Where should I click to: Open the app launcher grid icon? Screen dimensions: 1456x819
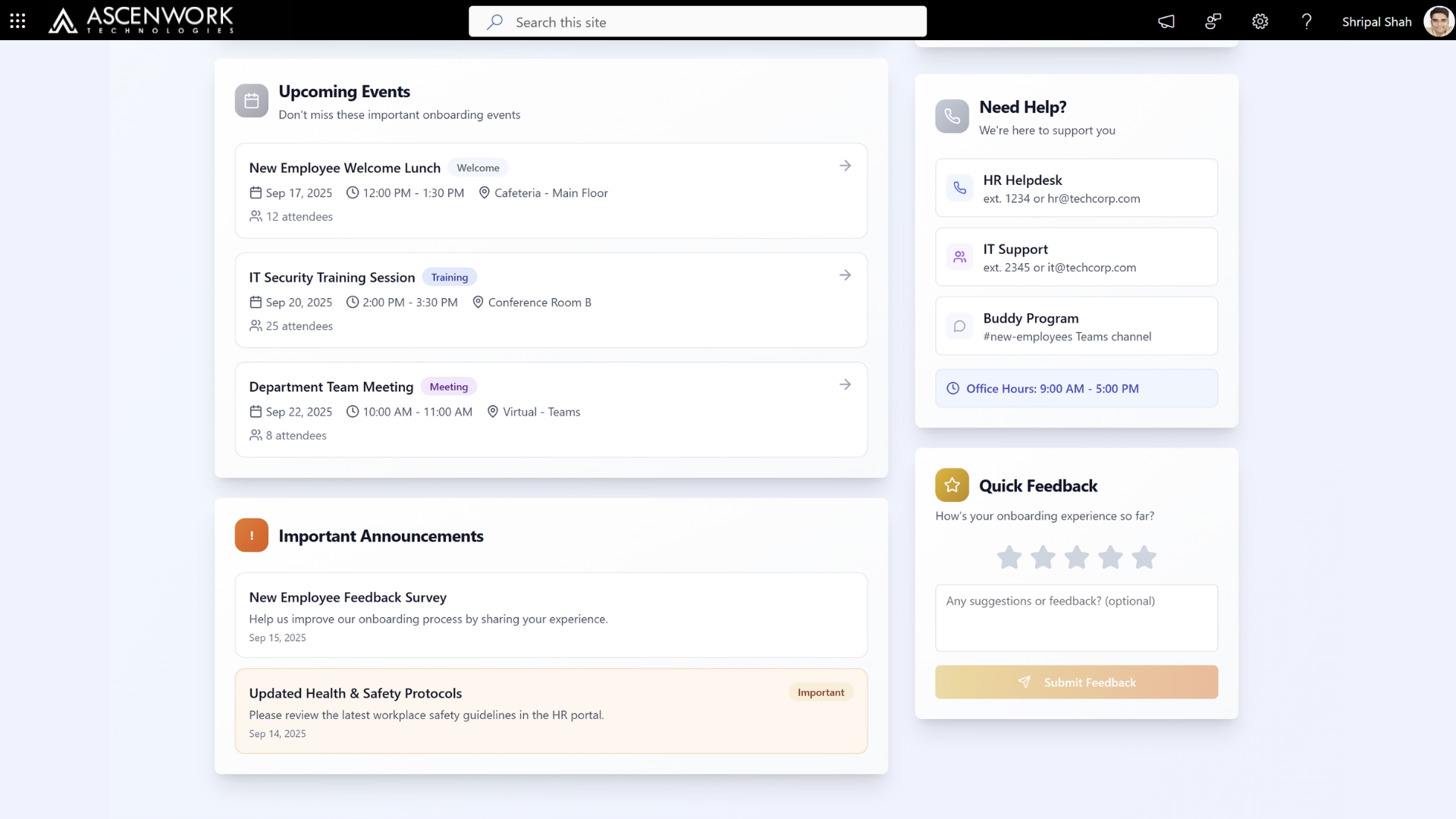pyautogui.click(x=17, y=21)
